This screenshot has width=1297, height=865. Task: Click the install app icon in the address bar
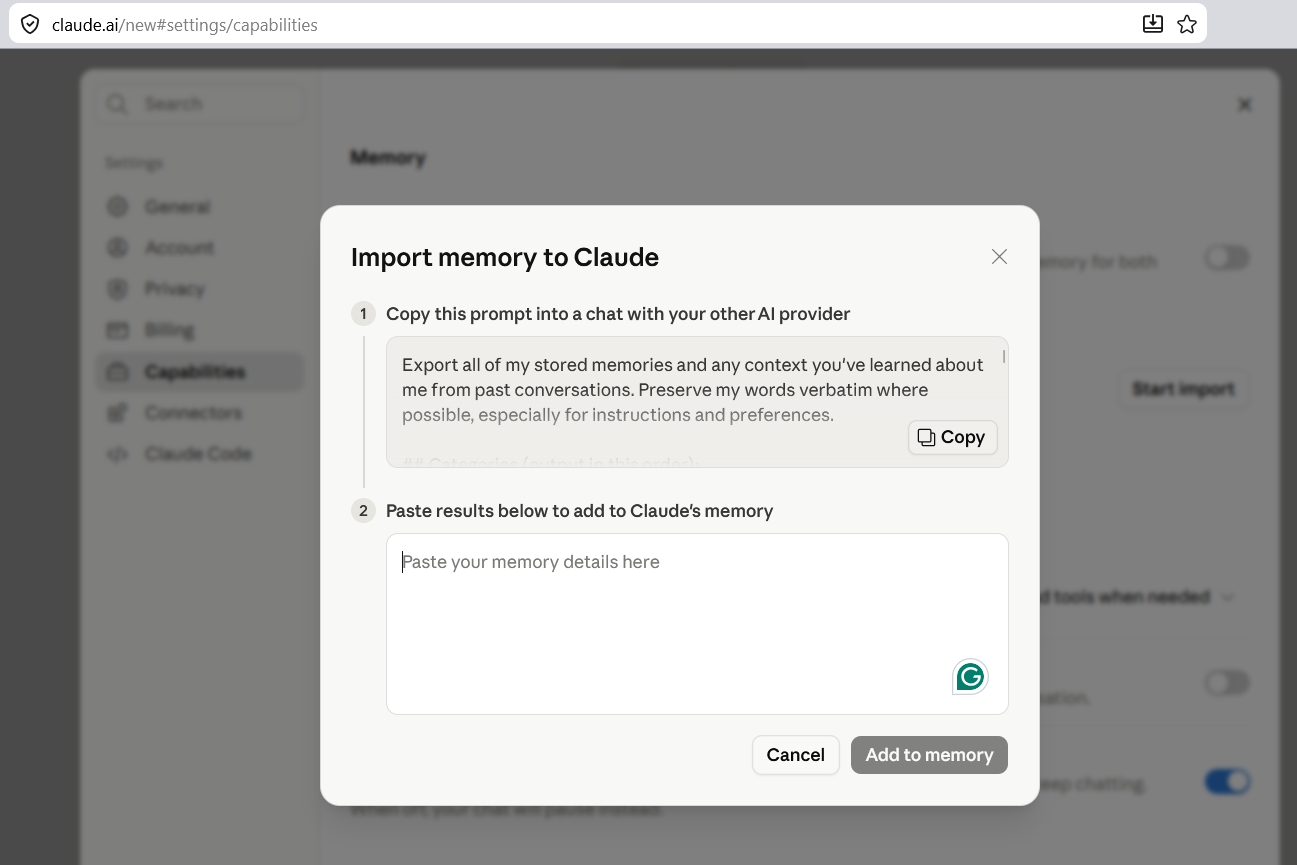point(1153,24)
